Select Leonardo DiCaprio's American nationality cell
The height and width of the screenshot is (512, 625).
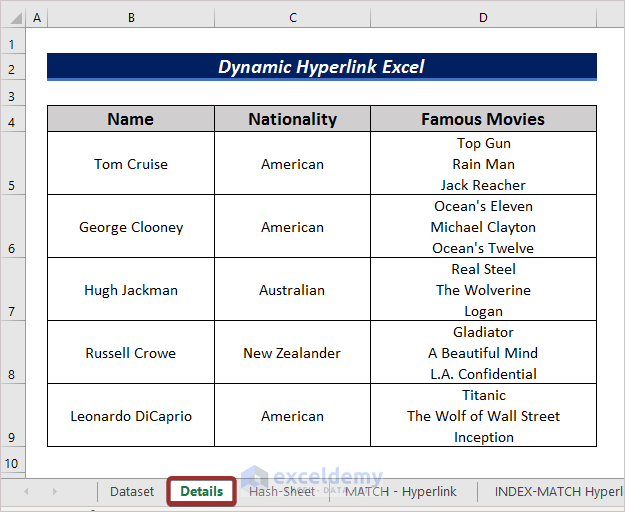pos(293,415)
